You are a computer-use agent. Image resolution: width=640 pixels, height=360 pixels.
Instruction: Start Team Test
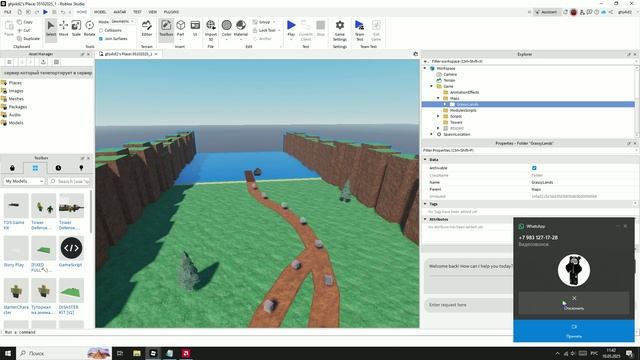tap(359, 30)
